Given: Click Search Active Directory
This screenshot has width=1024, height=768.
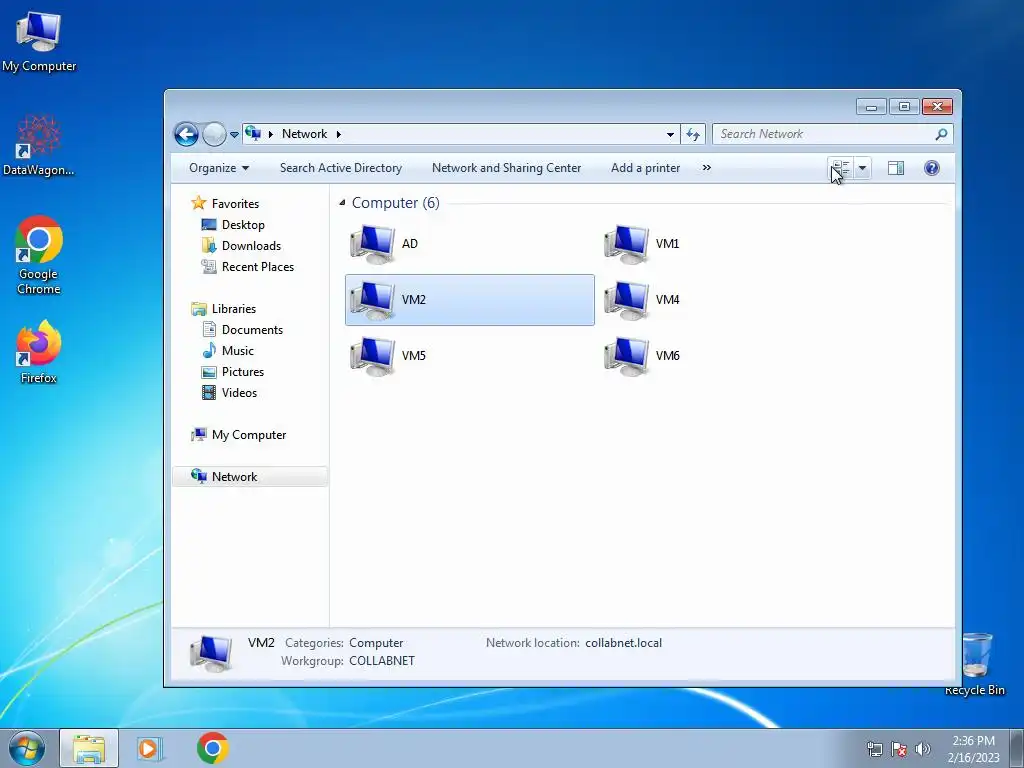Looking at the screenshot, I should click(341, 168).
